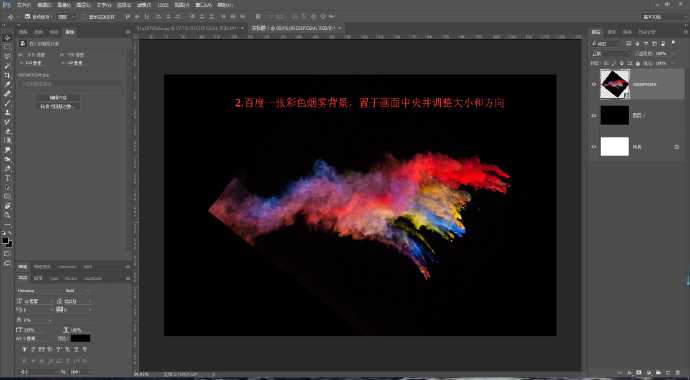This screenshot has width=690, height=380.
Task: Hide the black fill layer
Action: click(x=595, y=115)
